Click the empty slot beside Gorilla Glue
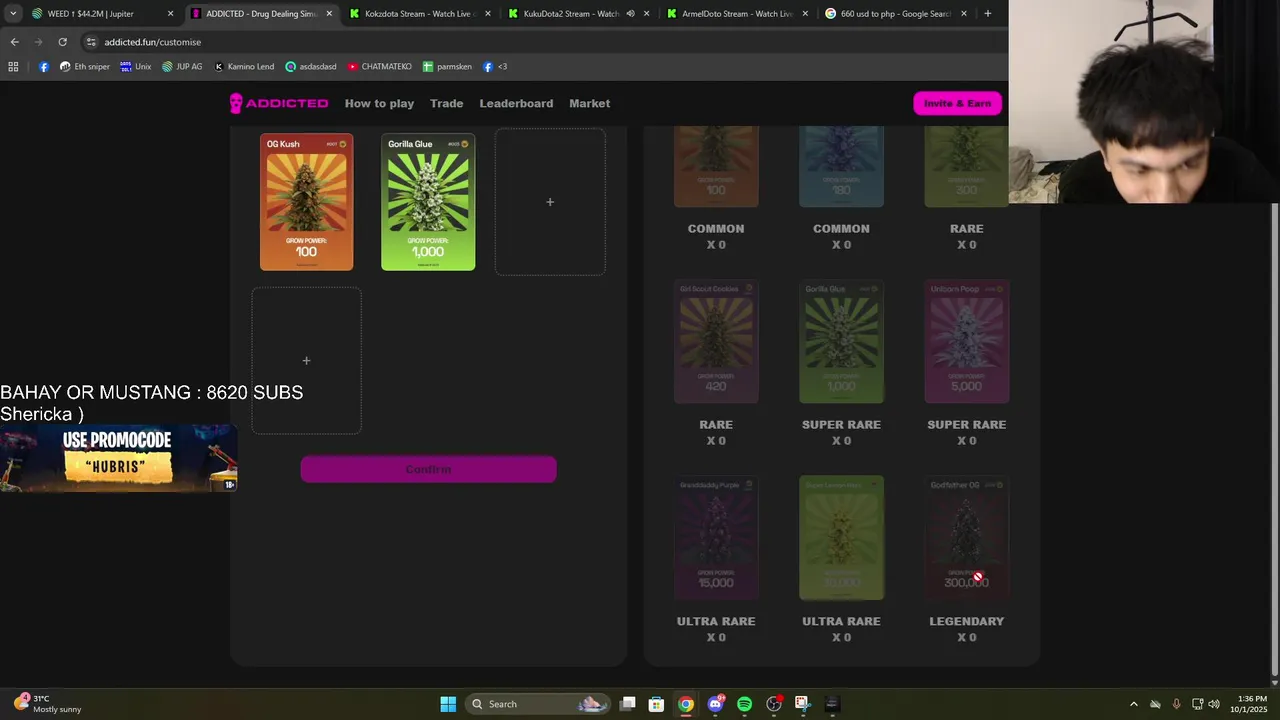This screenshot has width=1280, height=720. point(550,202)
